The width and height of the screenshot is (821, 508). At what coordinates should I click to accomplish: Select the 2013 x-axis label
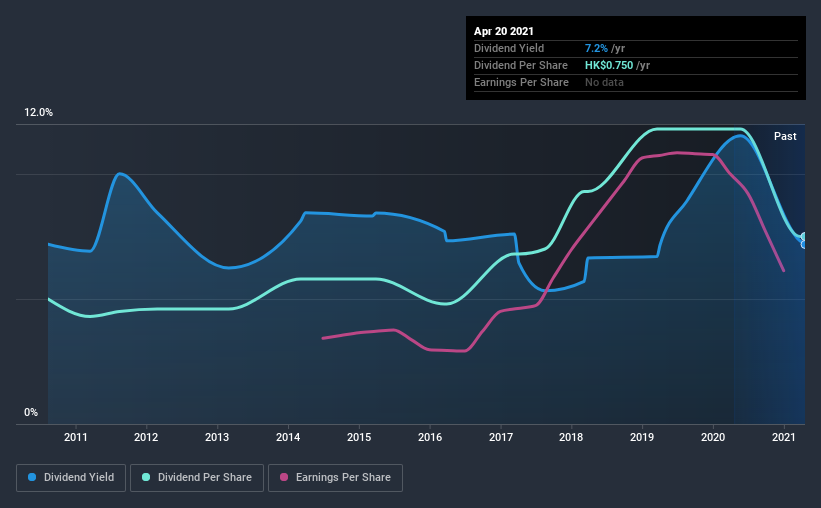pyautogui.click(x=217, y=437)
